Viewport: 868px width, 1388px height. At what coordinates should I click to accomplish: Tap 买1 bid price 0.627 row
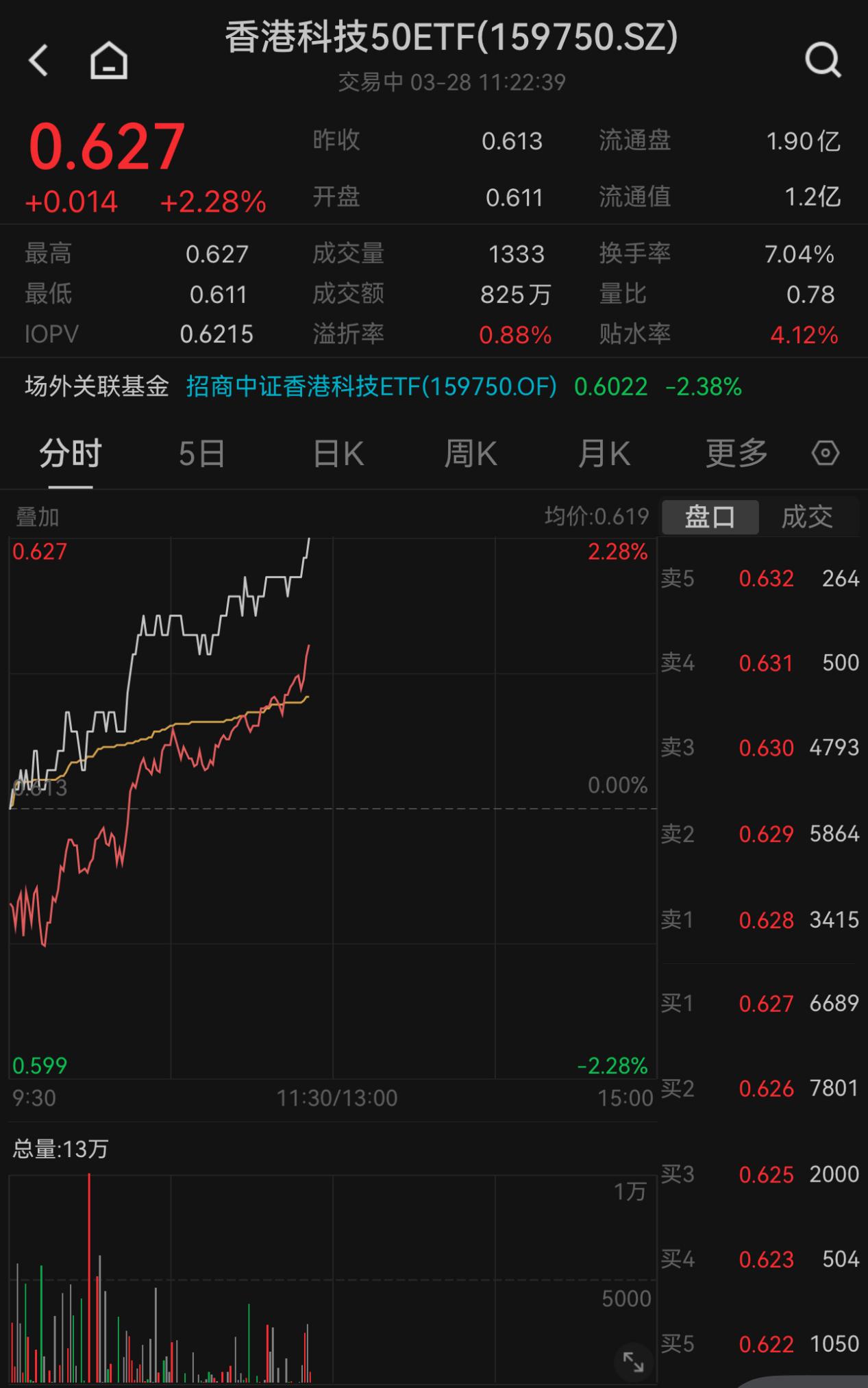(x=760, y=1004)
